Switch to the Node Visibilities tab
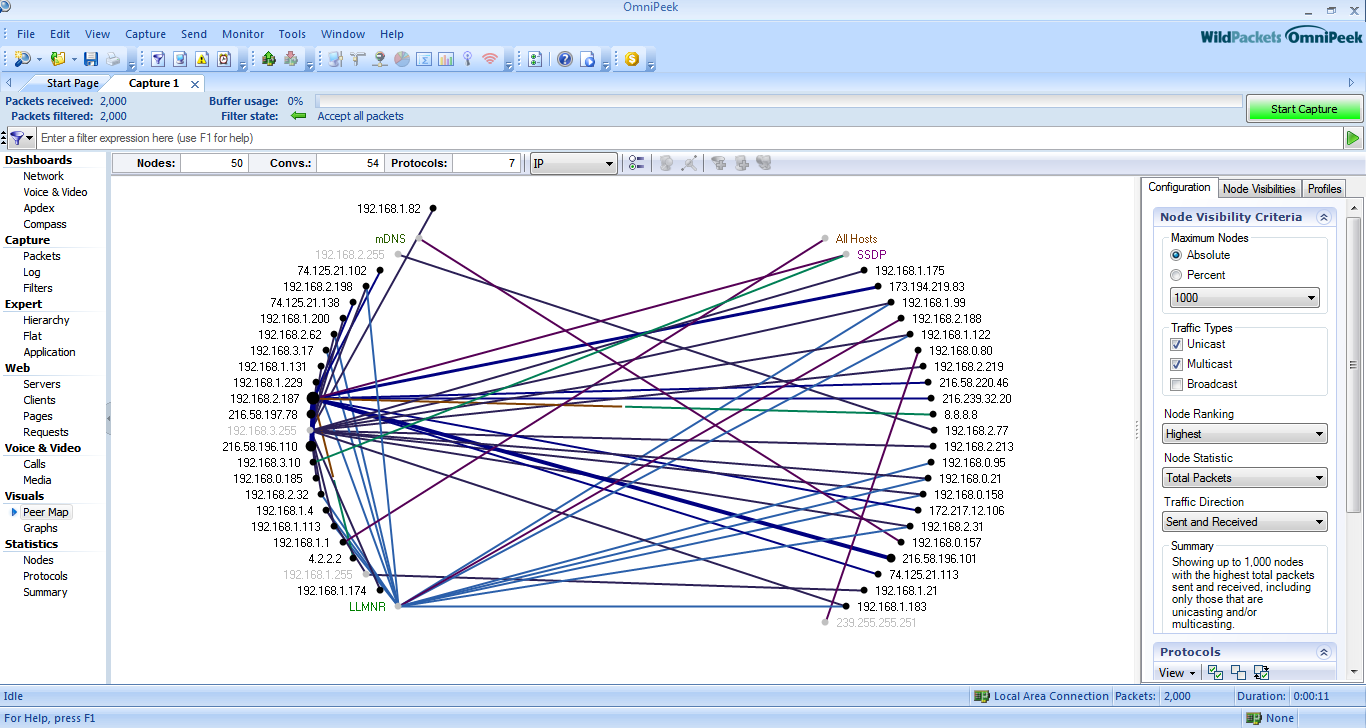The height and width of the screenshot is (728, 1366). point(1259,188)
